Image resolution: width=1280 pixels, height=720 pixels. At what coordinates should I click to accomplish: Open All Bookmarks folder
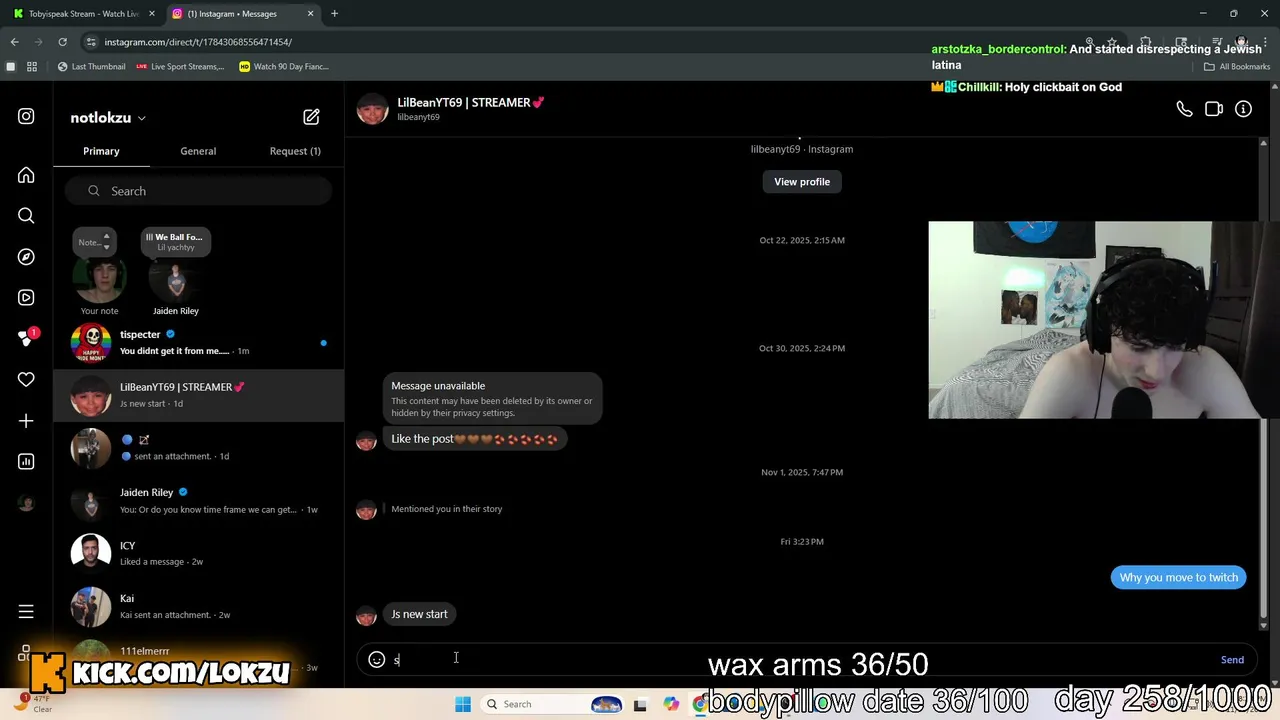pyautogui.click(x=1237, y=67)
